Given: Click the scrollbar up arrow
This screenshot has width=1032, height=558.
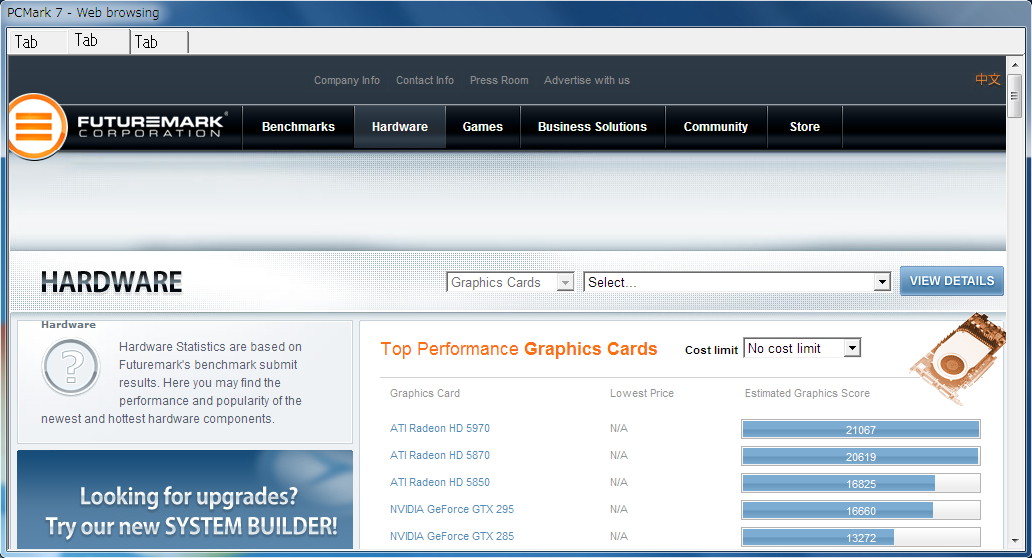Looking at the screenshot, I should pyautogui.click(x=1014, y=64).
